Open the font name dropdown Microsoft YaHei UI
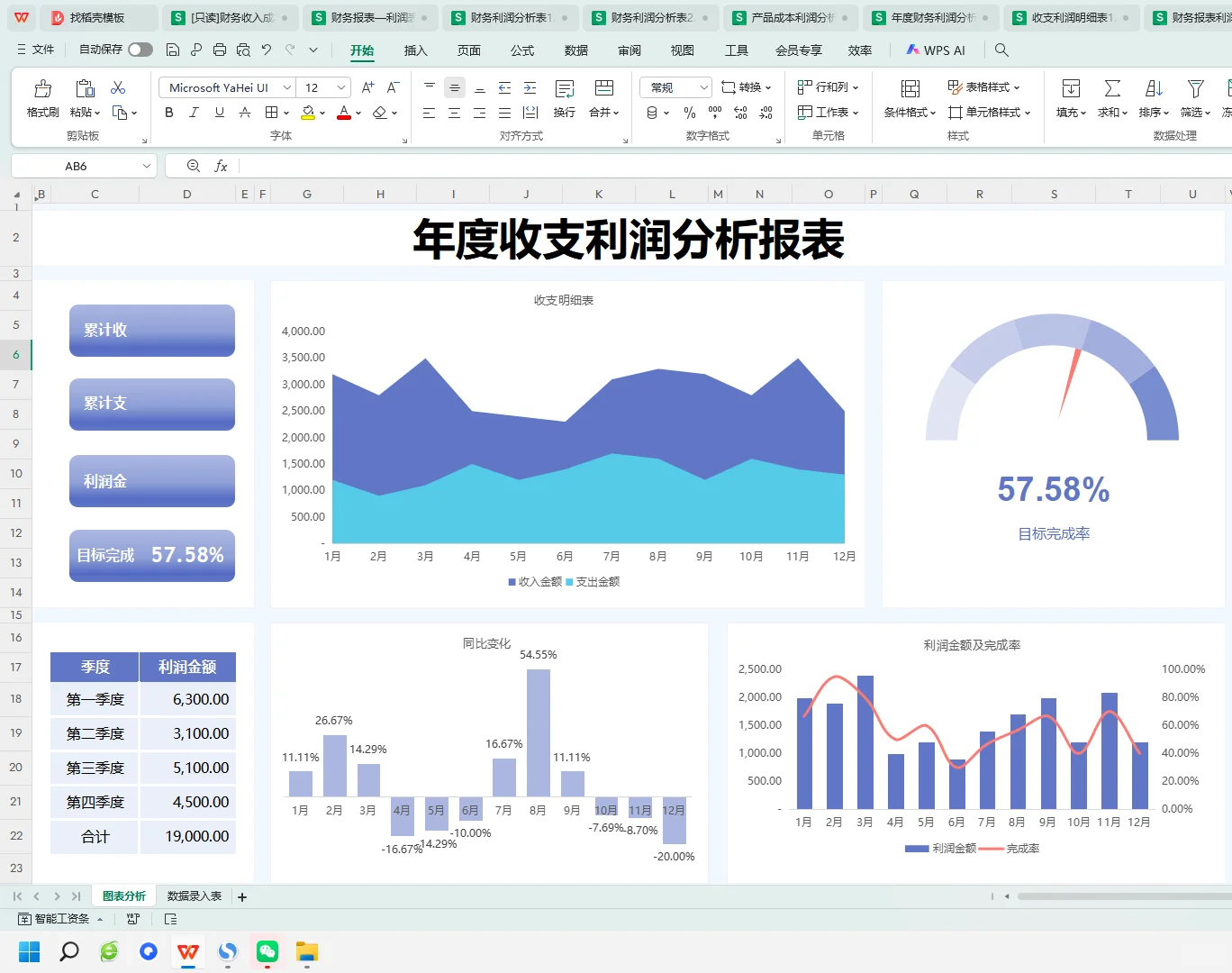Image resolution: width=1232 pixels, height=973 pixels. (x=287, y=87)
